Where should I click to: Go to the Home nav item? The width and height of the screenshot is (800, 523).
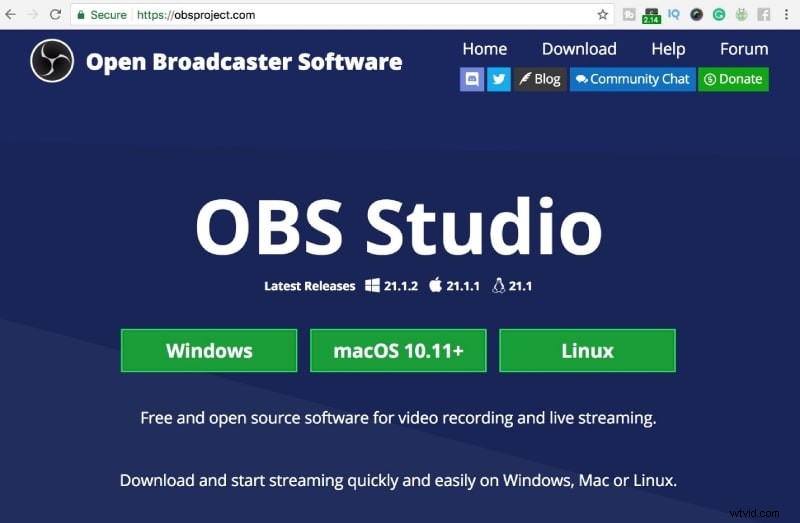click(x=485, y=49)
